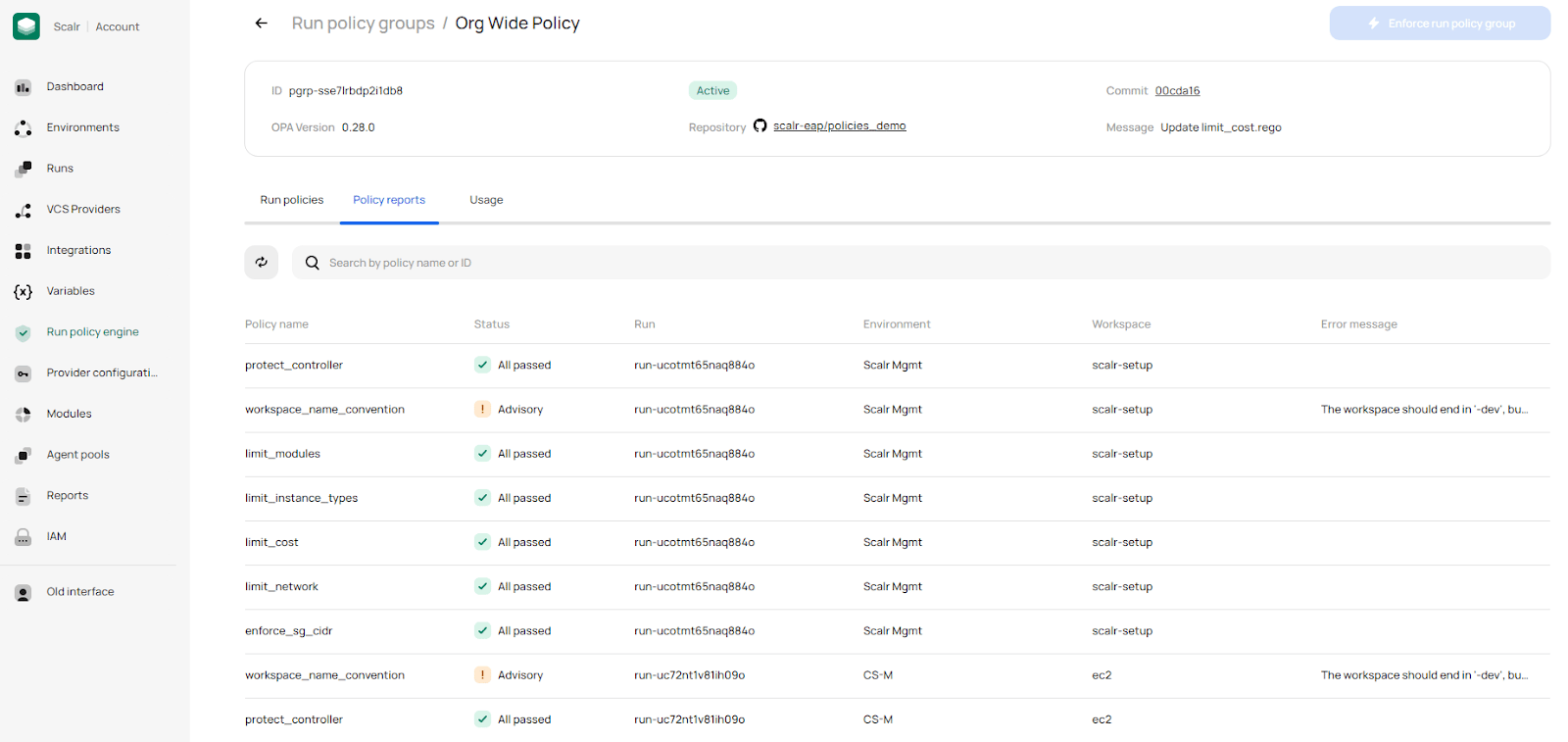This screenshot has height=742, width=1568.
Task: Open Environments in the sidebar
Action: coord(83,128)
